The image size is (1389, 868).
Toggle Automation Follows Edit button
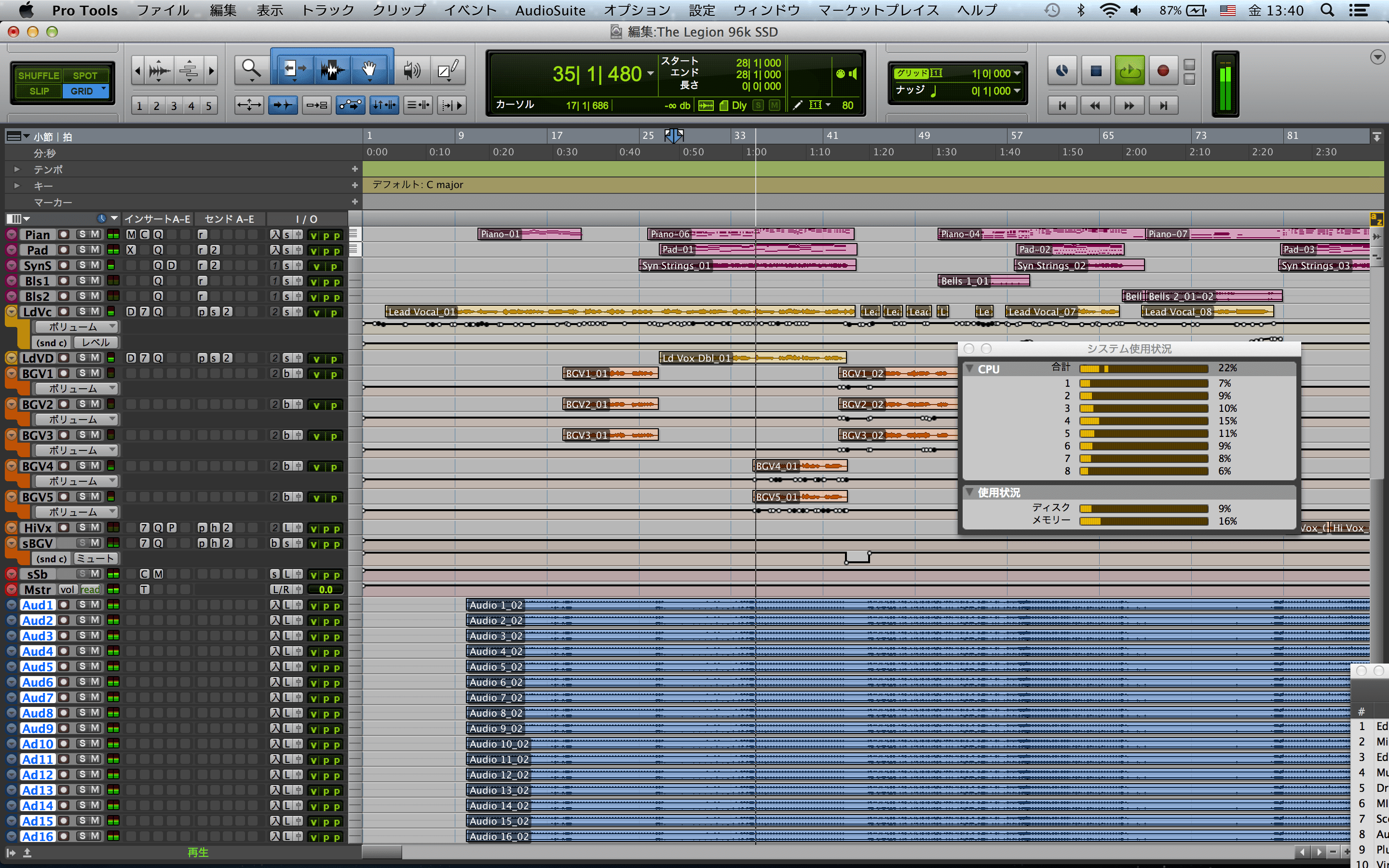pyautogui.click(x=350, y=105)
